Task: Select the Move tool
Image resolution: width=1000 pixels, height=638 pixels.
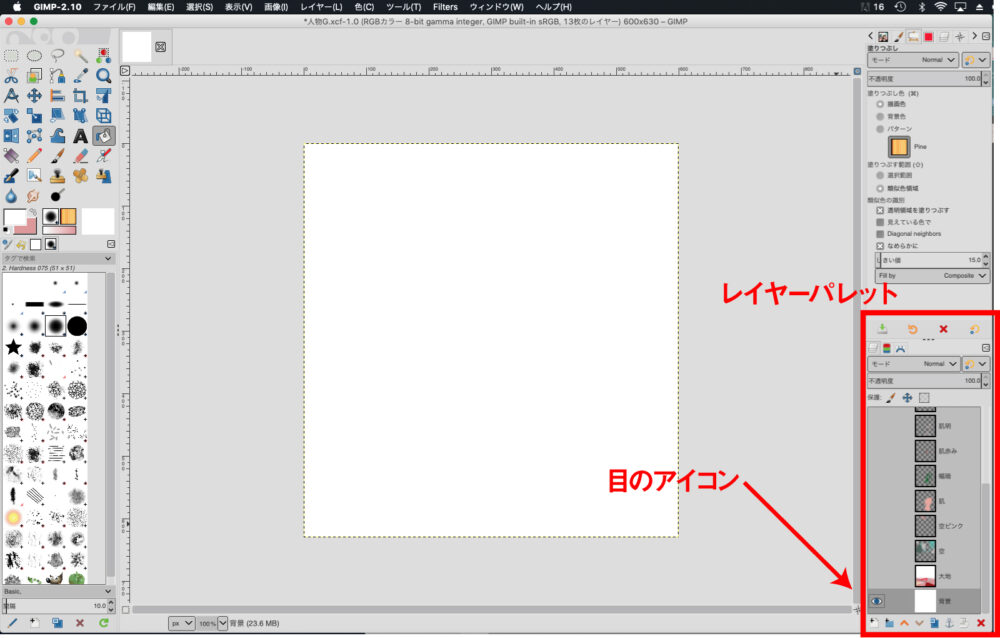Action: point(34,95)
